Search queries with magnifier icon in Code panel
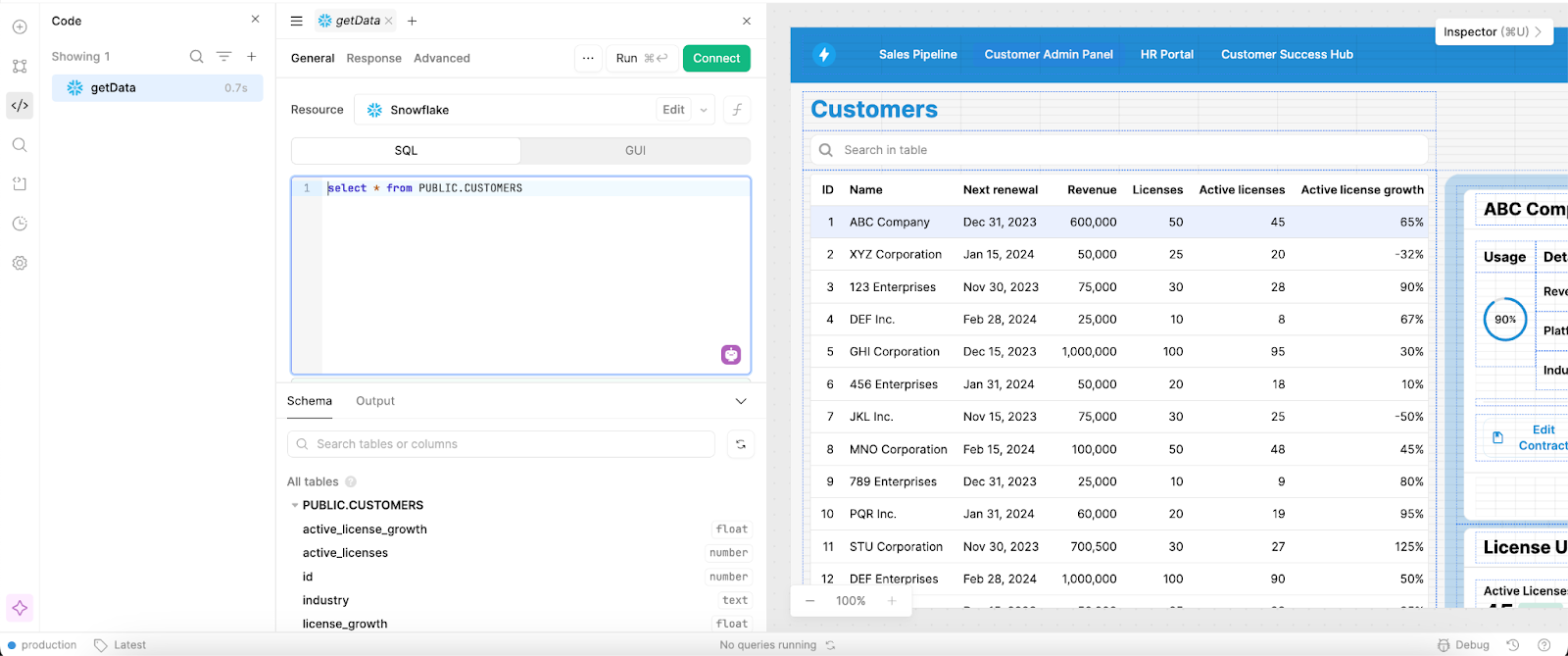The width and height of the screenshot is (1568, 656). (x=196, y=57)
